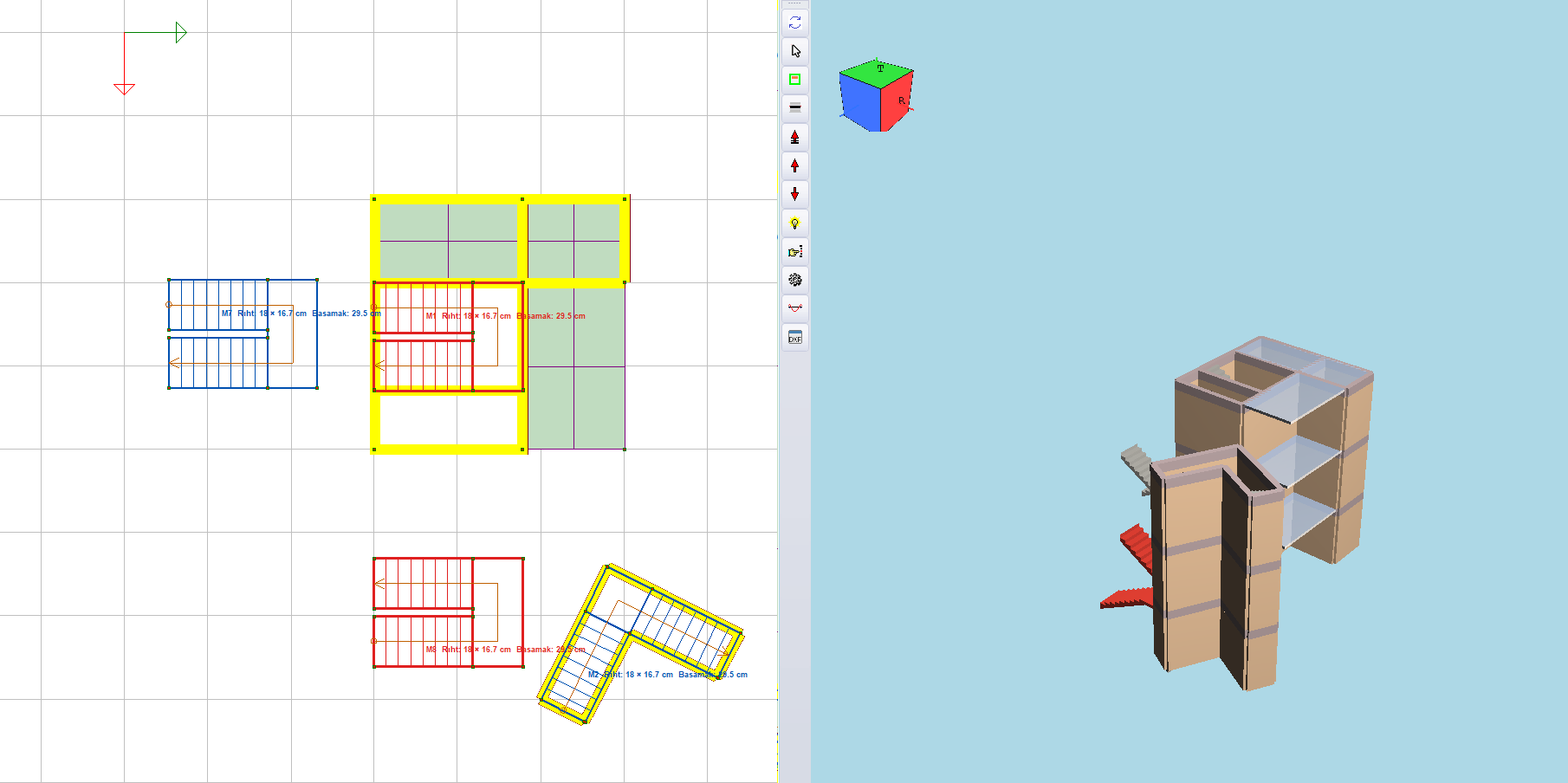Click the red Y-axis triangle at origin
The image size is (1568, 783).
[124, 89]
